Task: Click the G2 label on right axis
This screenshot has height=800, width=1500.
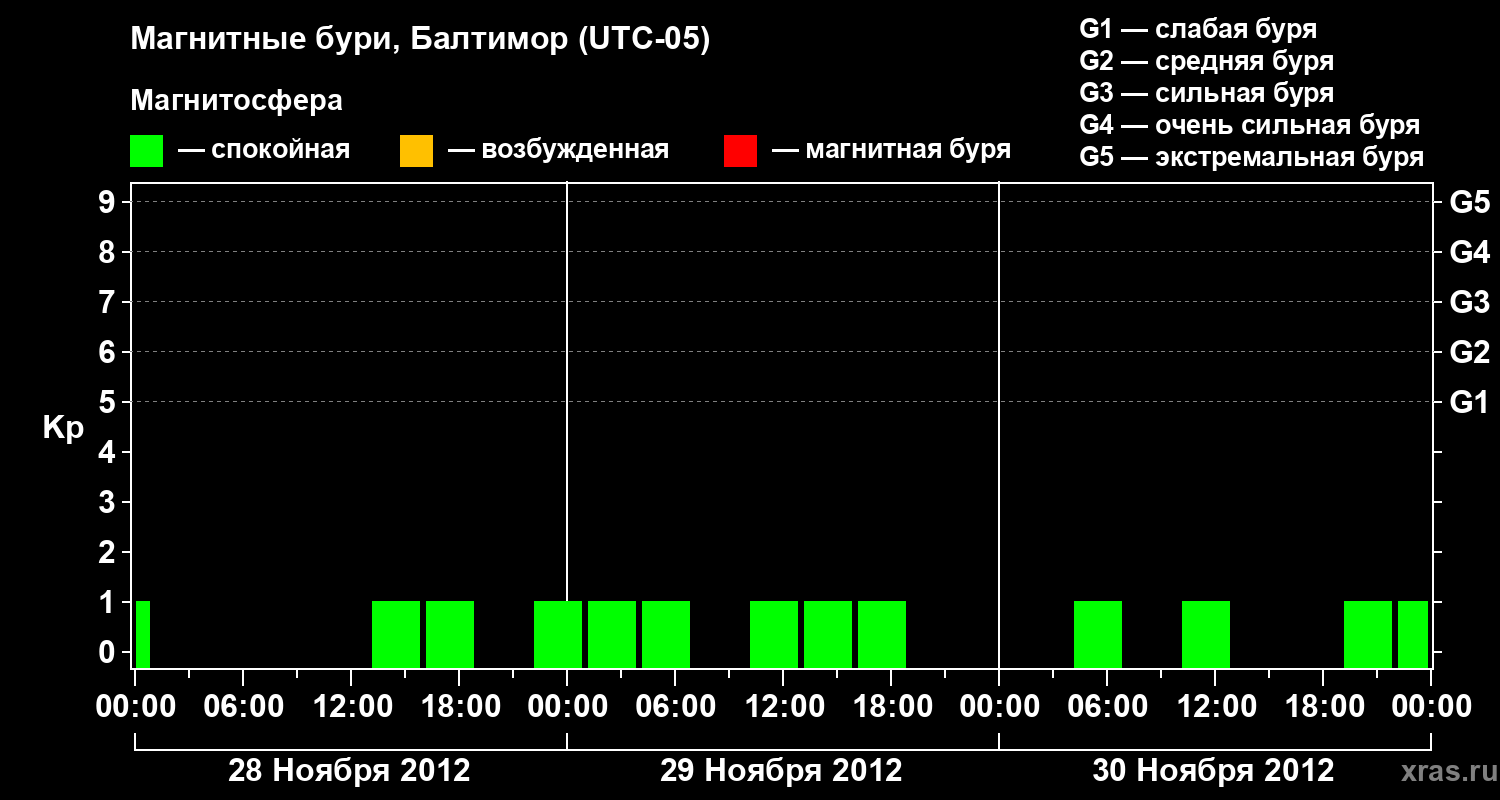Action: coord(1470,352)
